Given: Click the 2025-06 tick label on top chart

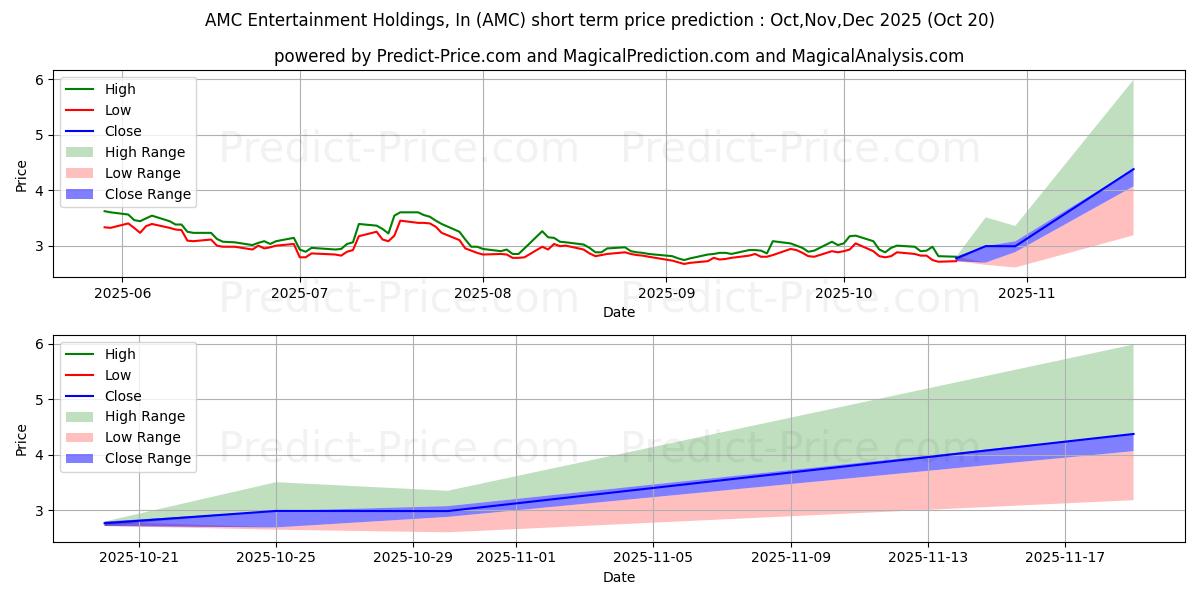Looking at the screenshot, I should pyautogui.click(x=121, y=292).
